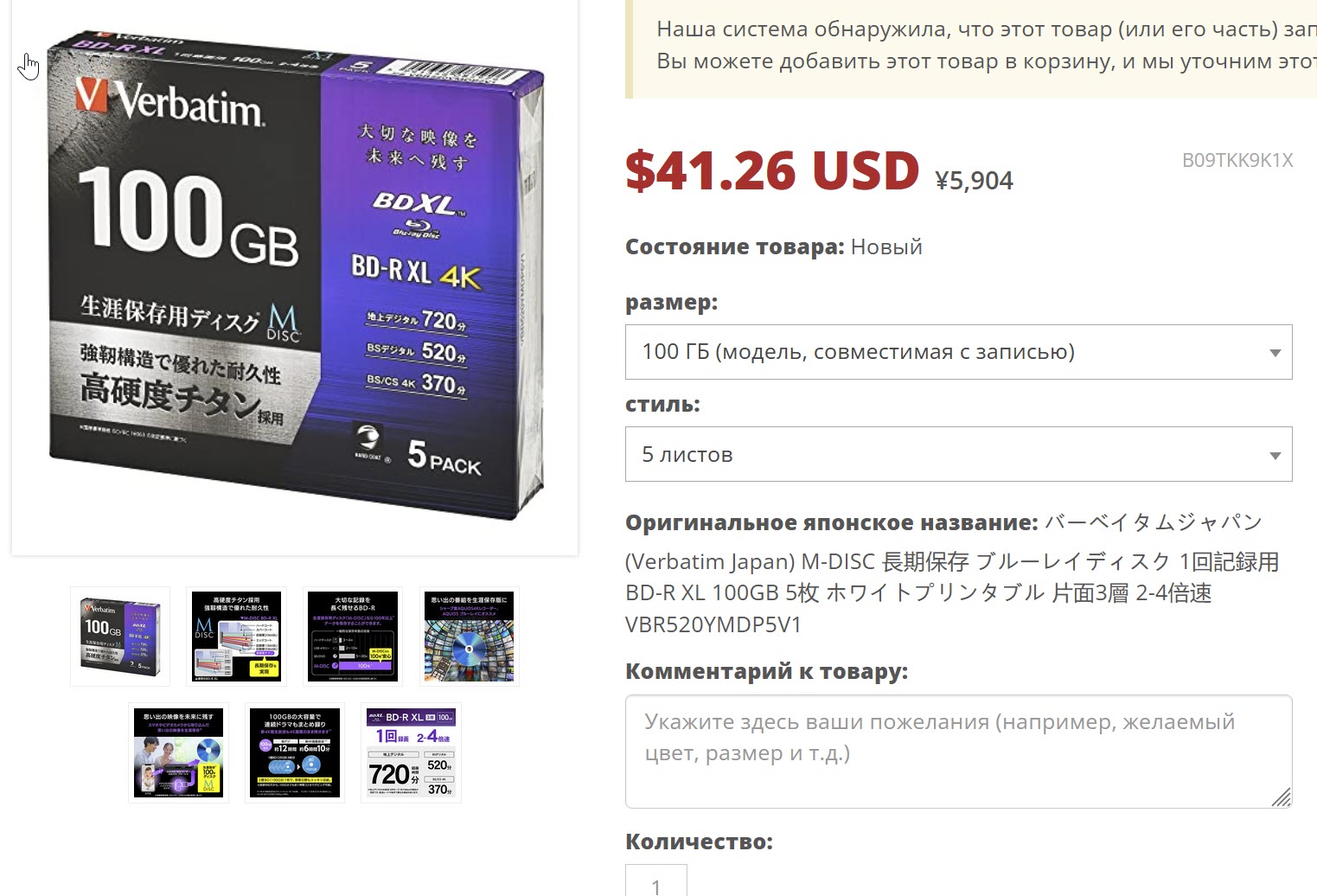The image size is (1317, 896).
Task: Click the $41.26 USD price
Action: pos(772,170)
